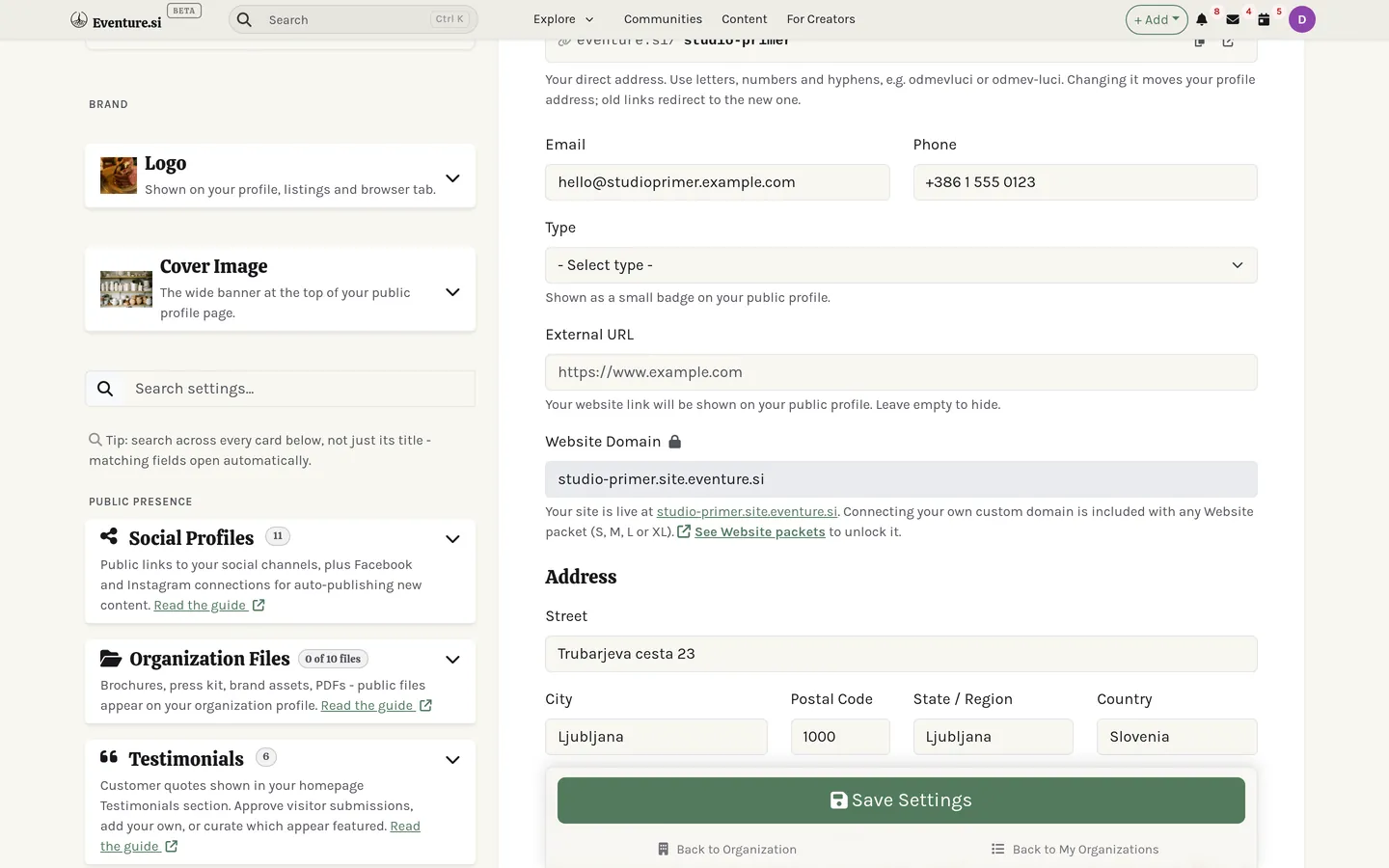Click the Organization Files folder icon
The height and width of the screenshot is (868, 1389).
(111, 658)
